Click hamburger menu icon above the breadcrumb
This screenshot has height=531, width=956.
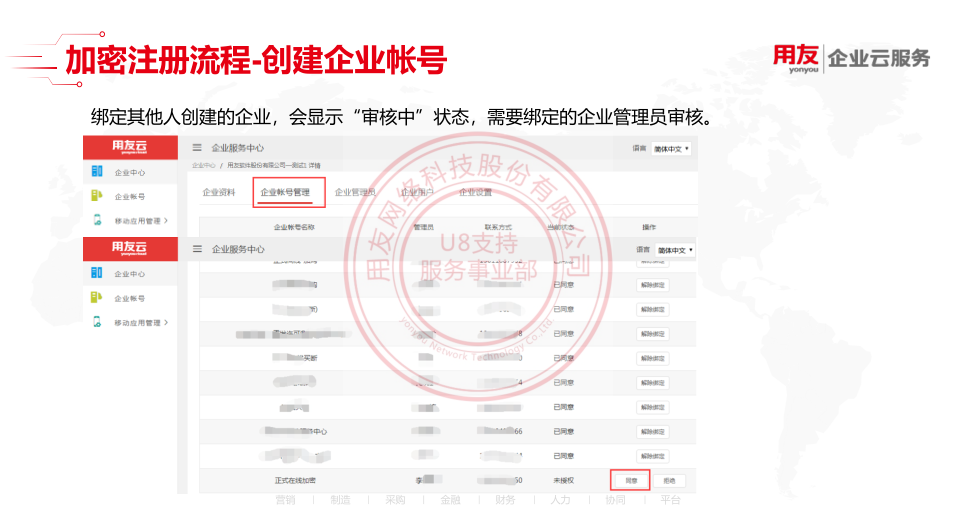[197, 148]
